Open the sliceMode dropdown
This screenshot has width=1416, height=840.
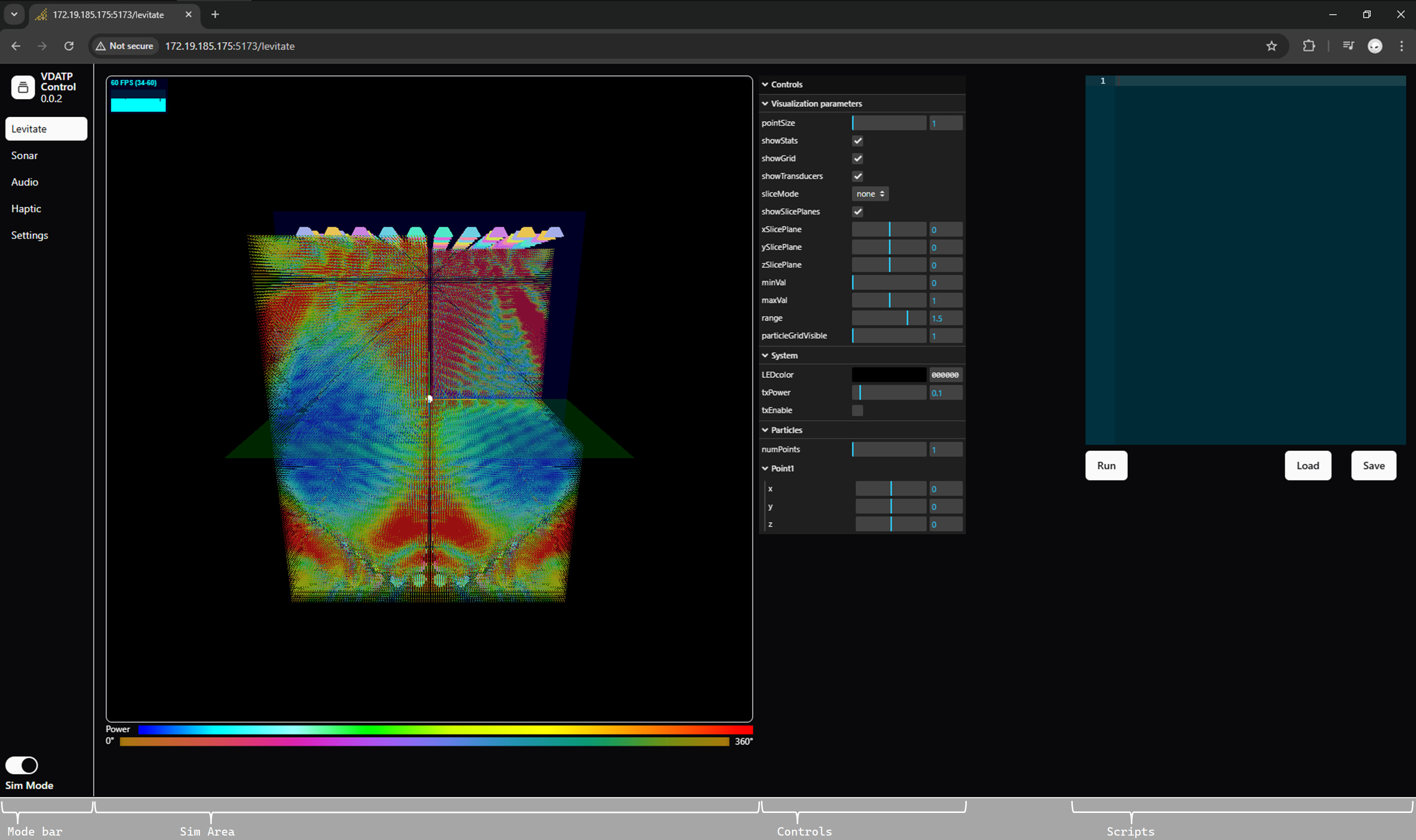pyautogui.click(x=870, y=194)
